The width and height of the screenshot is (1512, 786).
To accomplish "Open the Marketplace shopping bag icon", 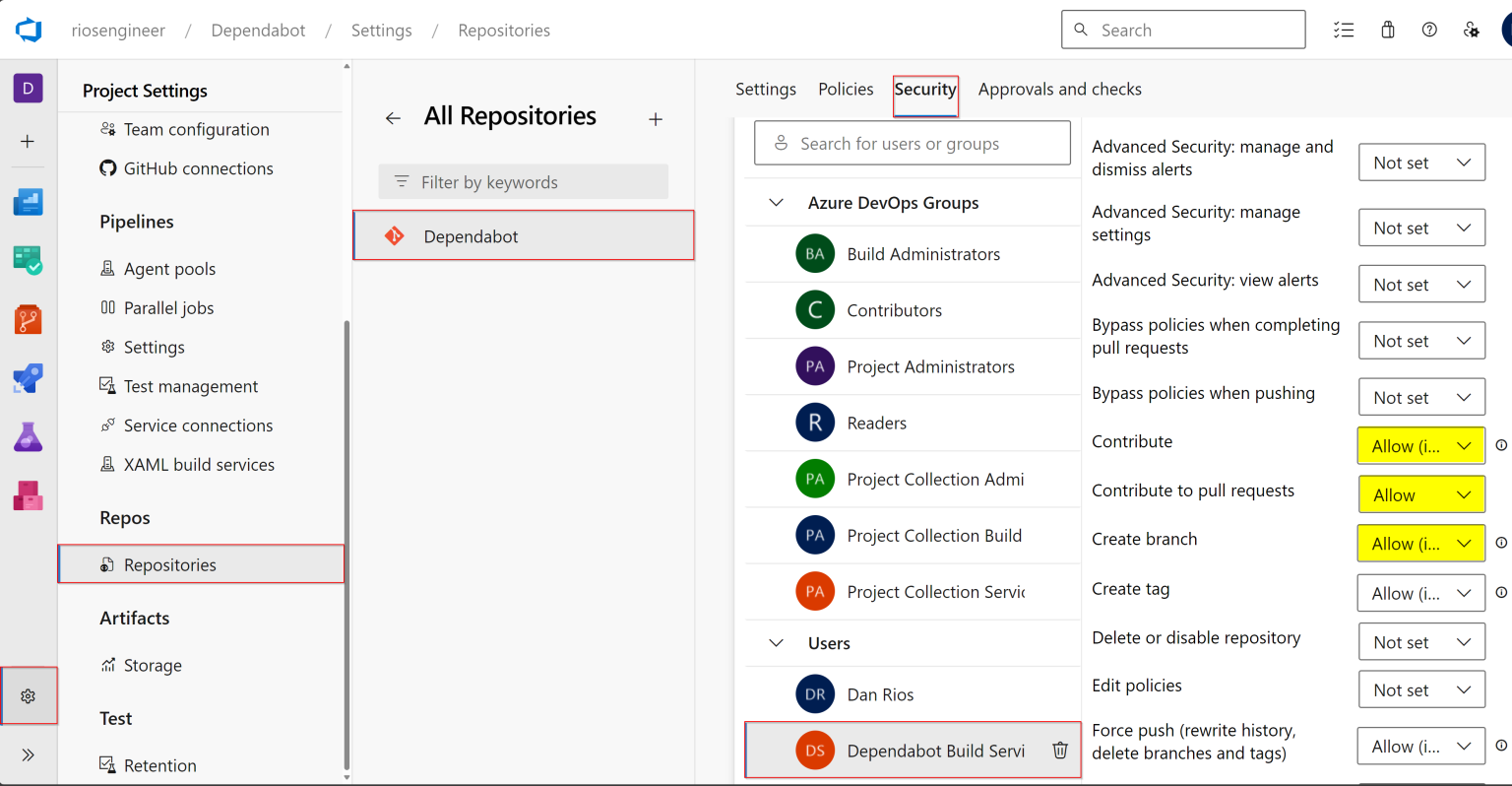I will click(x=1387, y=30).
